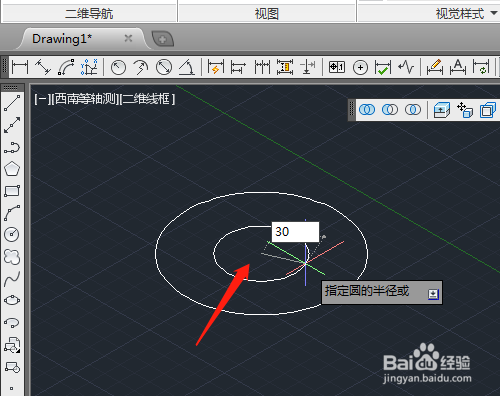
Task: Select the Ordinate dimension tool
Action: (x=89, y=67)
